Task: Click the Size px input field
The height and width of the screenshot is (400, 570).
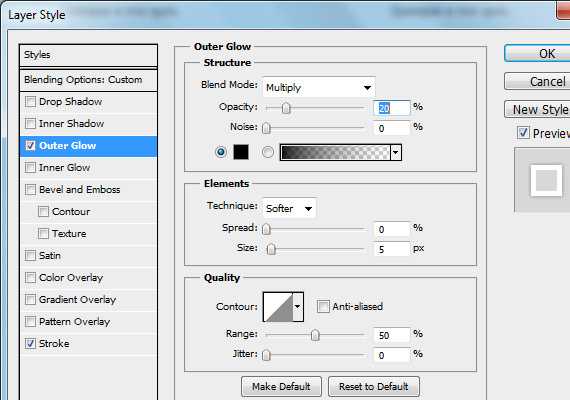Action: click(x=392, y=249)
